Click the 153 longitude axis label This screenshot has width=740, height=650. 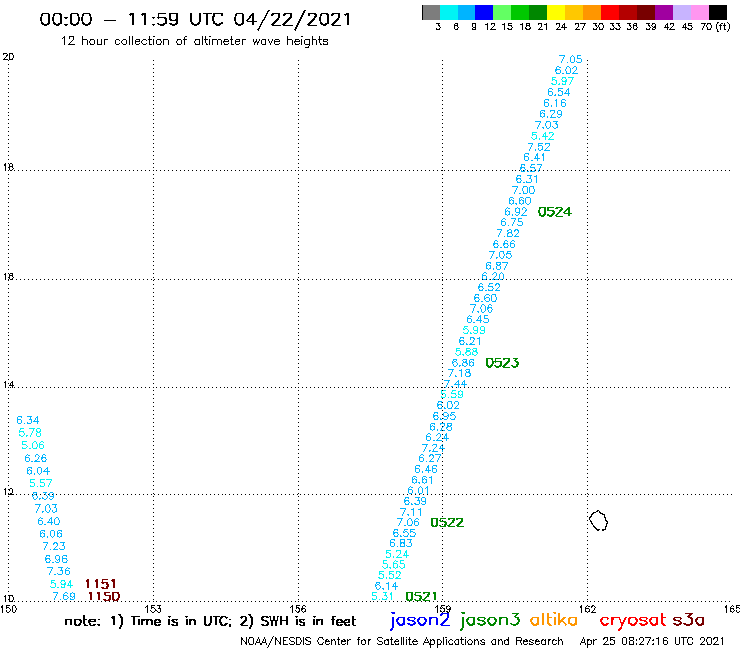153,609
